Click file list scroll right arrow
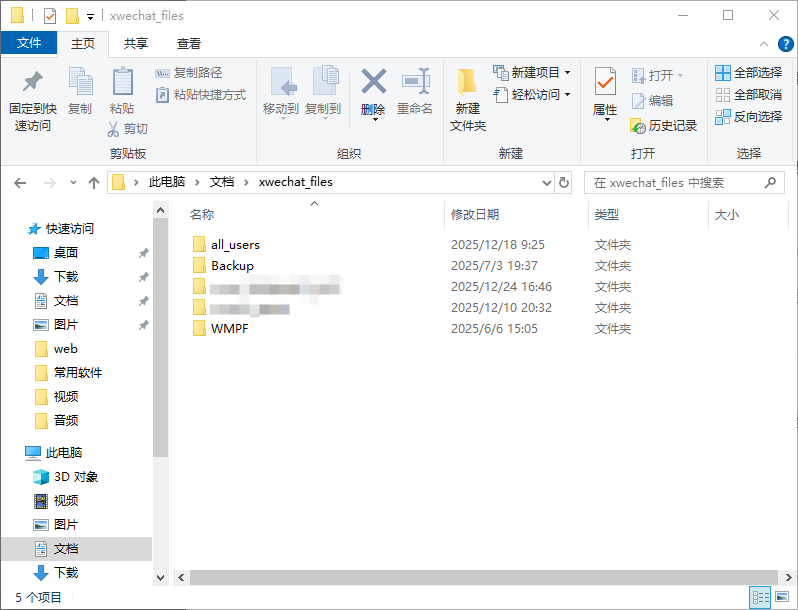The width and height of the screenshot is (798, 610). [788, 577]
